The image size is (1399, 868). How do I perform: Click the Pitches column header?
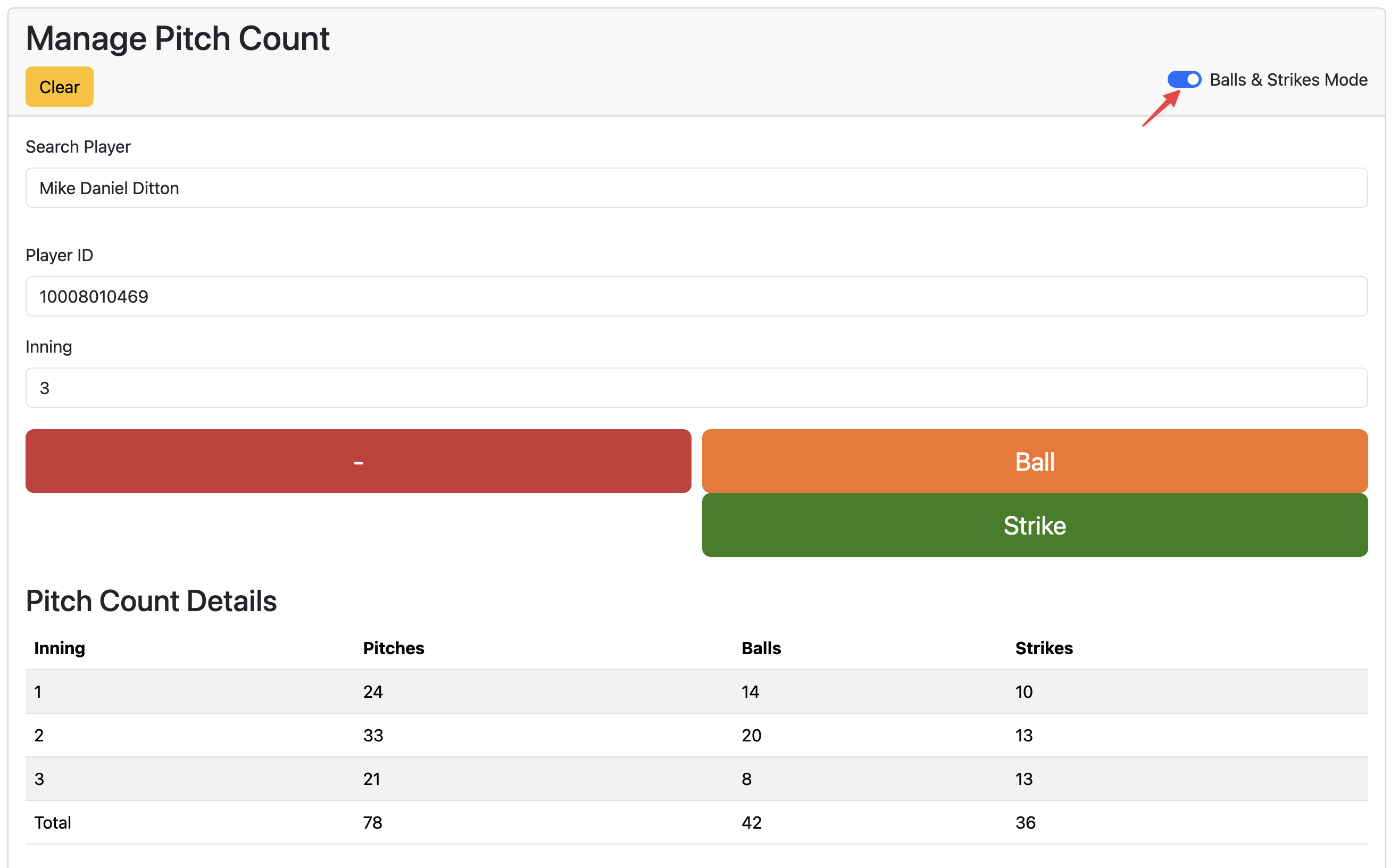click(393, 648)
